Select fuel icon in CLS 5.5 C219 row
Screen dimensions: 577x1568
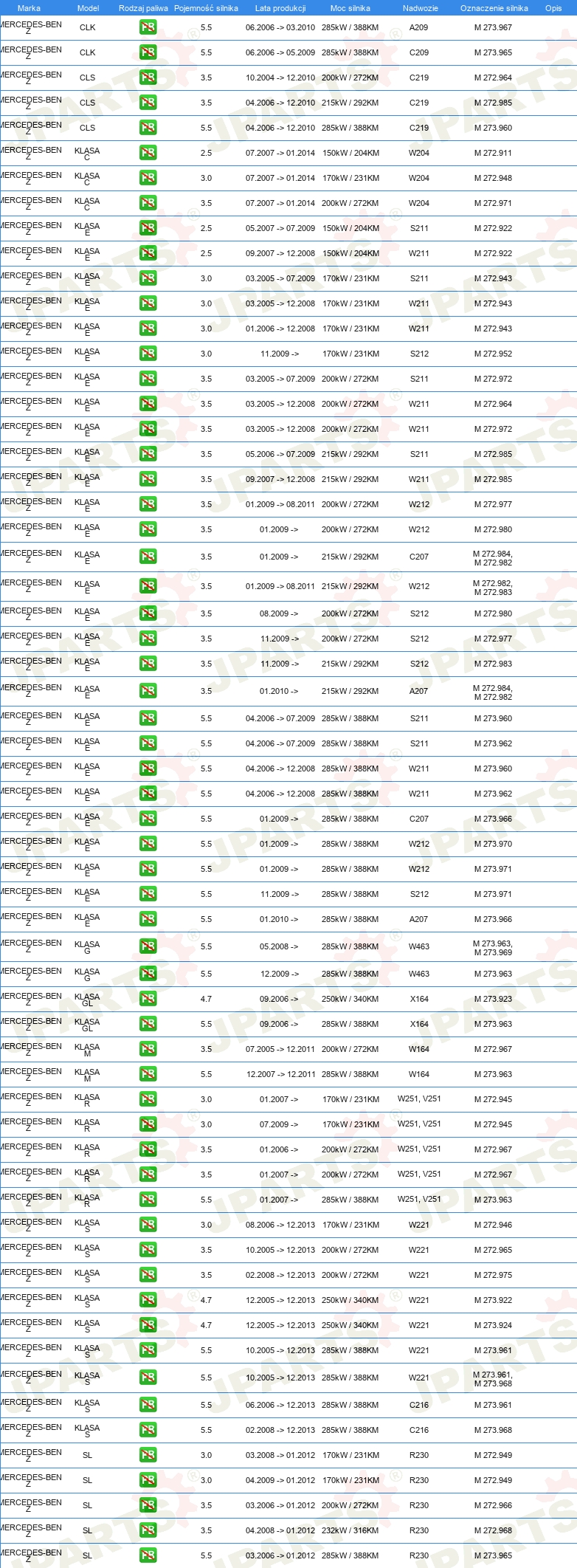(x=148, y=128)
